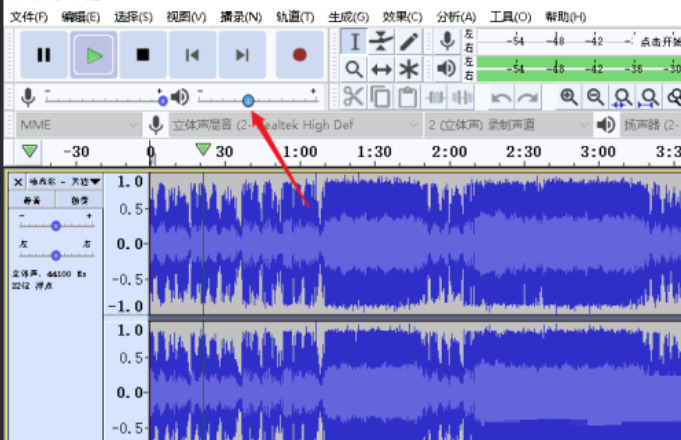Viewport: 681px width, 440px height.
Task: Open the 生成(G) menu
Action: pyautogui.click(x=349, y=17)
